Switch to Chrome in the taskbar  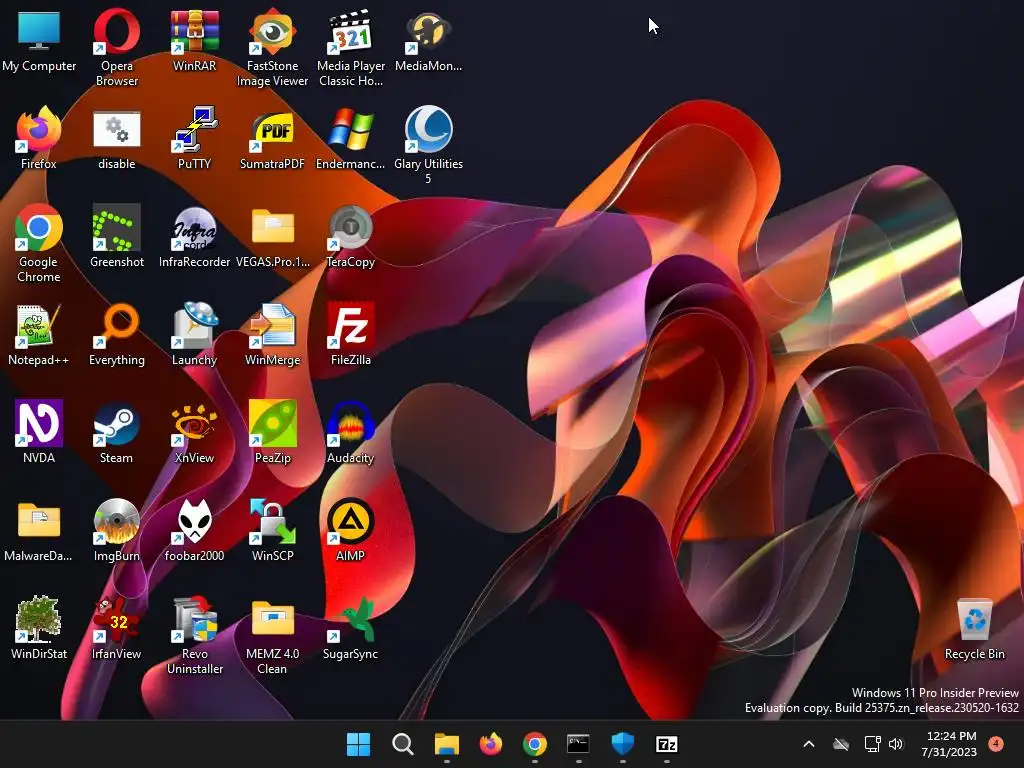(x=534, y=744)
